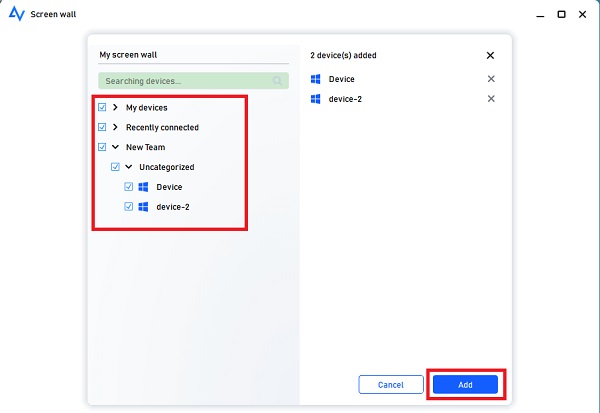Close the add devices dialog
The image size is (600, 413).
[490, 56]
